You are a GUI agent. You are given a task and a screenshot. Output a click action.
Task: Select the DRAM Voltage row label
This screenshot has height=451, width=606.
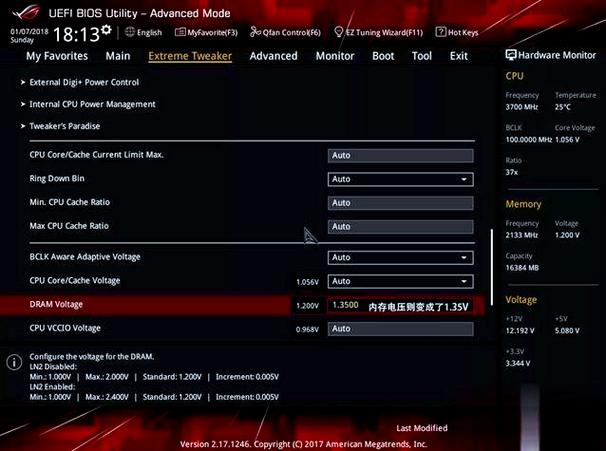coord(56,305)
